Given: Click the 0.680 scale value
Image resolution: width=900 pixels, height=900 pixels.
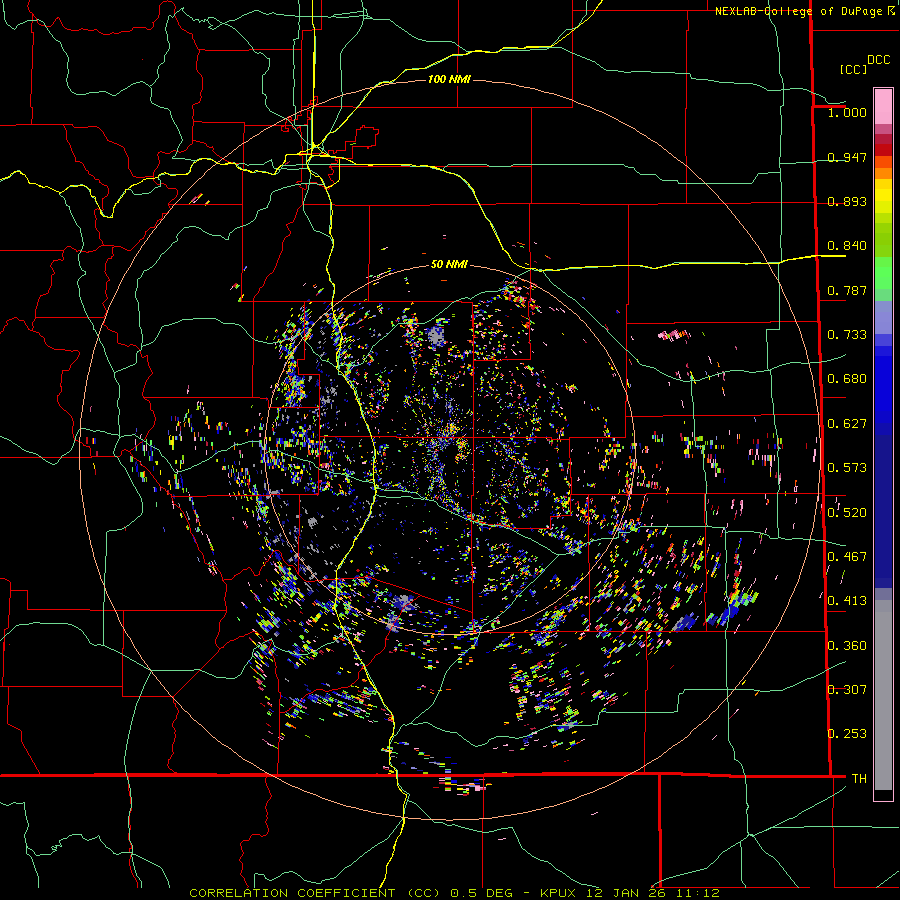Looking at the screenshot, I should 847,379.
